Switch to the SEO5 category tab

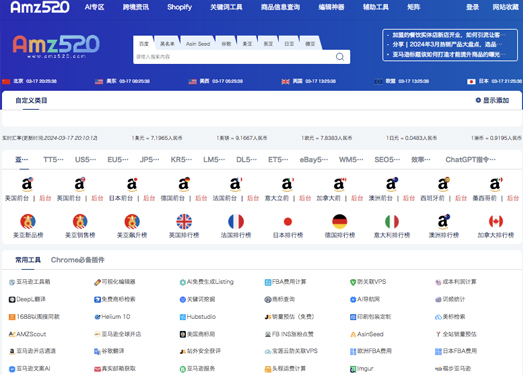[x=387, y=160]
